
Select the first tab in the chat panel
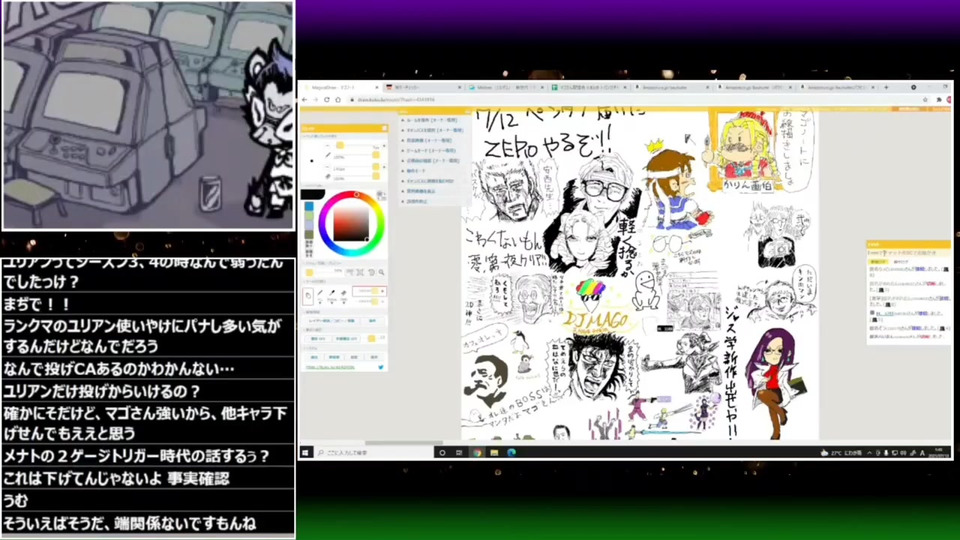(878, 262)
